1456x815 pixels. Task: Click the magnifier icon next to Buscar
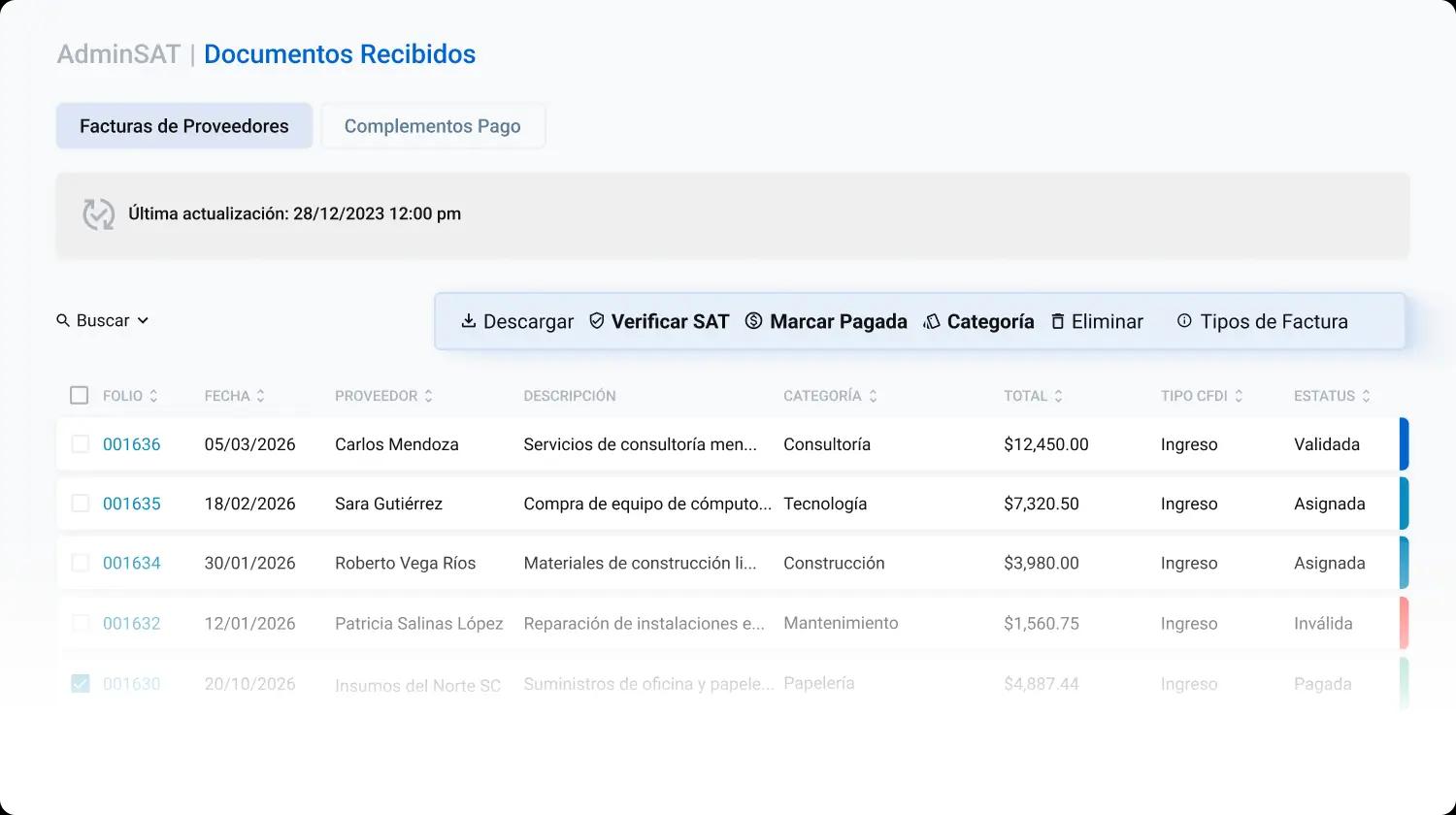point(63,321)
